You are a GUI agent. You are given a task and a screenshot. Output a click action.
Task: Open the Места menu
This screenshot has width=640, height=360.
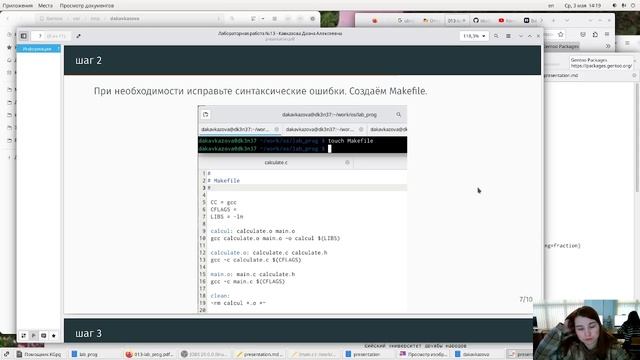click(45, 6)
